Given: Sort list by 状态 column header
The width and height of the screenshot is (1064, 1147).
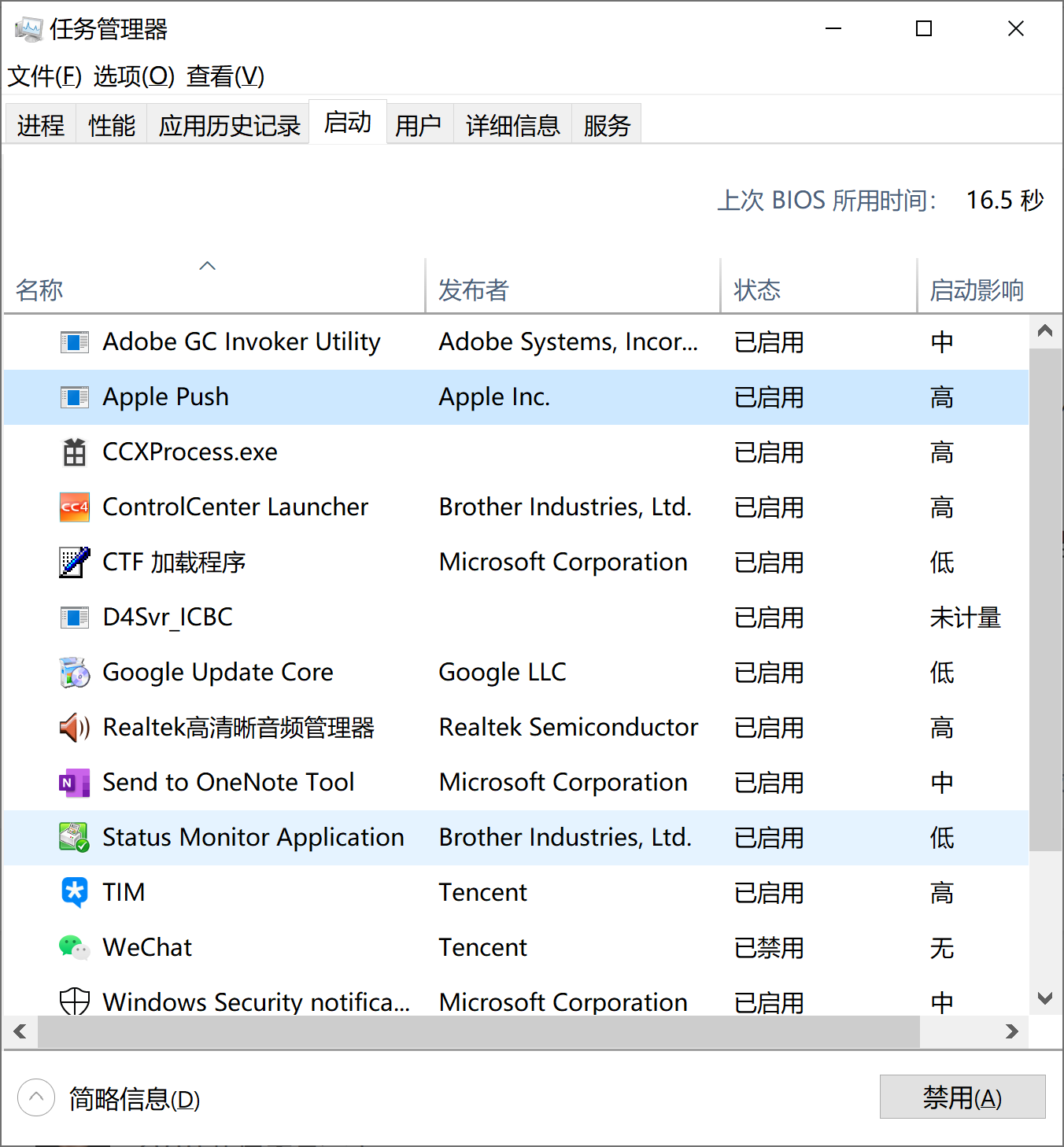Looking at the screenshot, I should pos(757,290).
